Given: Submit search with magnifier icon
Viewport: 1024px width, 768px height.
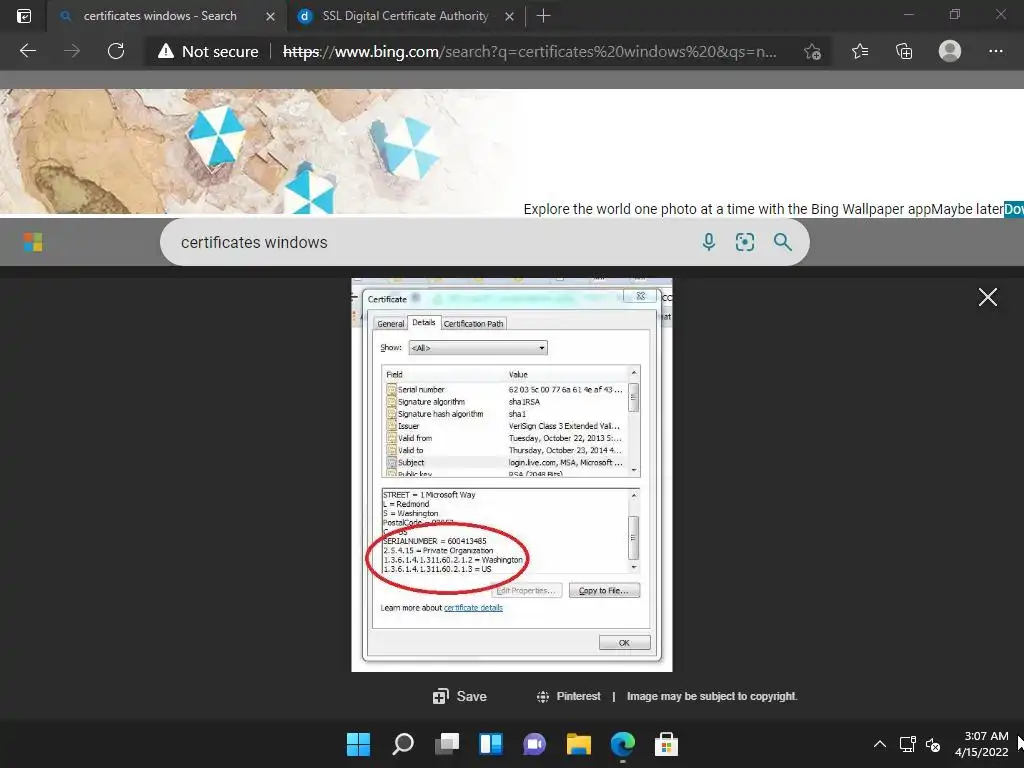Looking at the screenshot, I should point(782,242).
